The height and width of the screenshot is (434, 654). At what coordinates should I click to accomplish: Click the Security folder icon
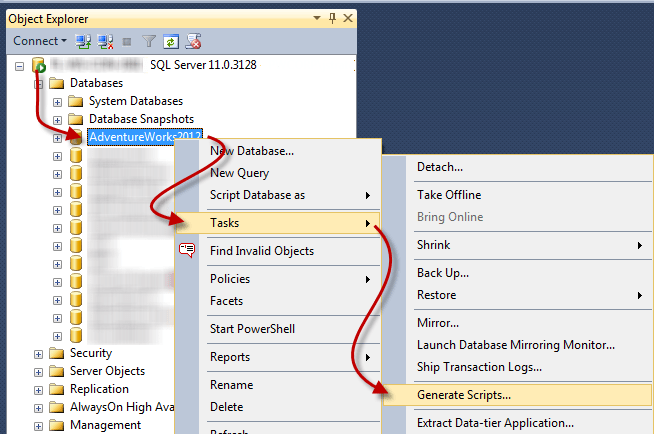point(56,353)
